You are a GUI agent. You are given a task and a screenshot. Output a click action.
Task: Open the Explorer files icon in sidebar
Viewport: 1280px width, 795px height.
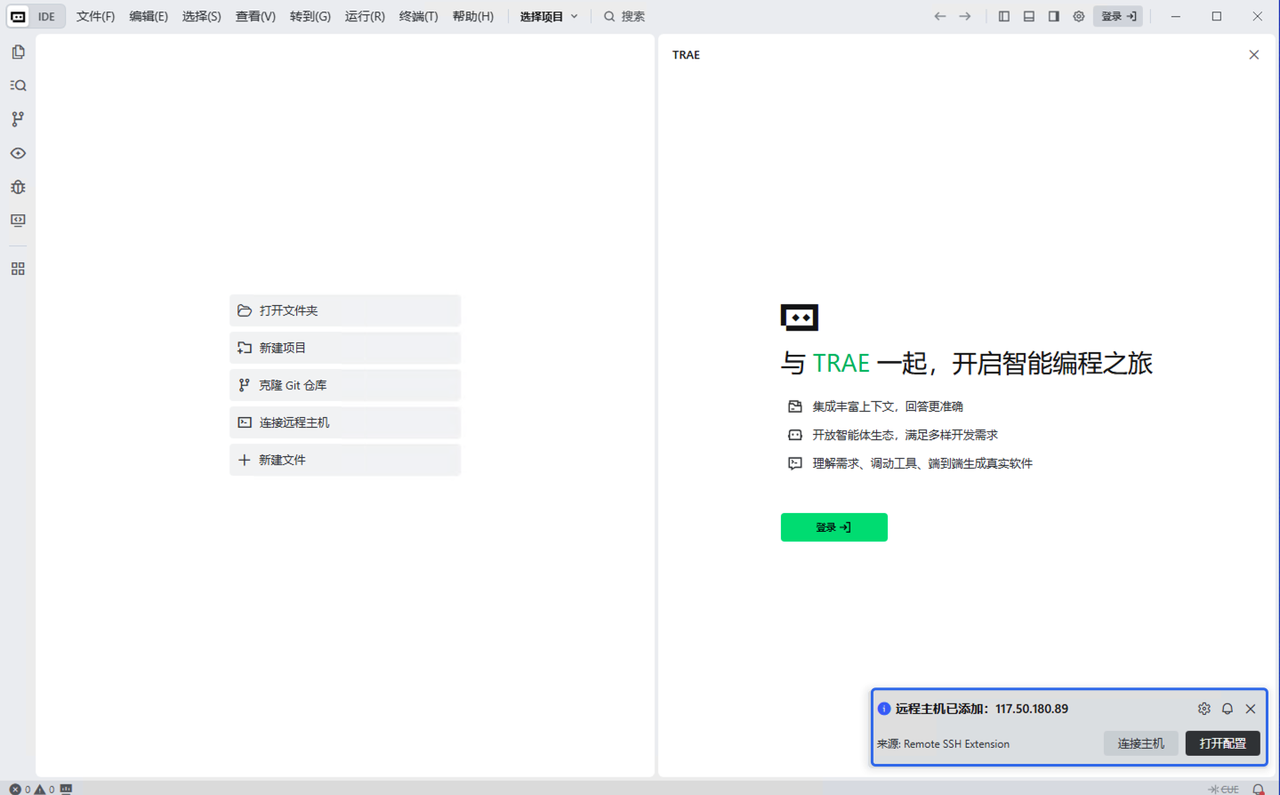(x=18, y=52)
